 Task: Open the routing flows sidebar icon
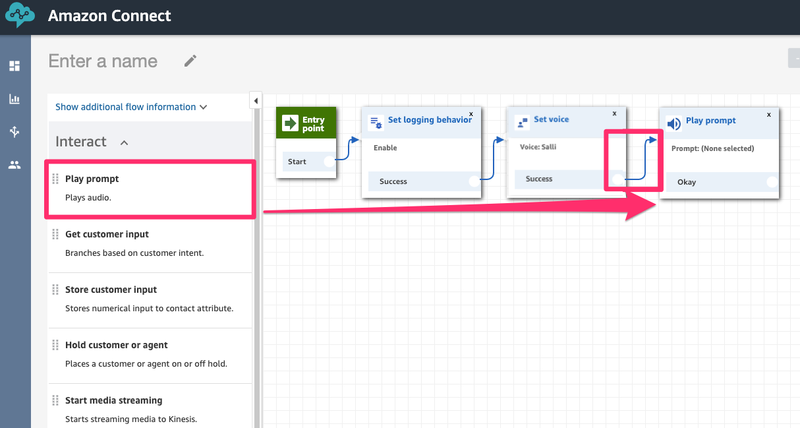click(14, 132)
